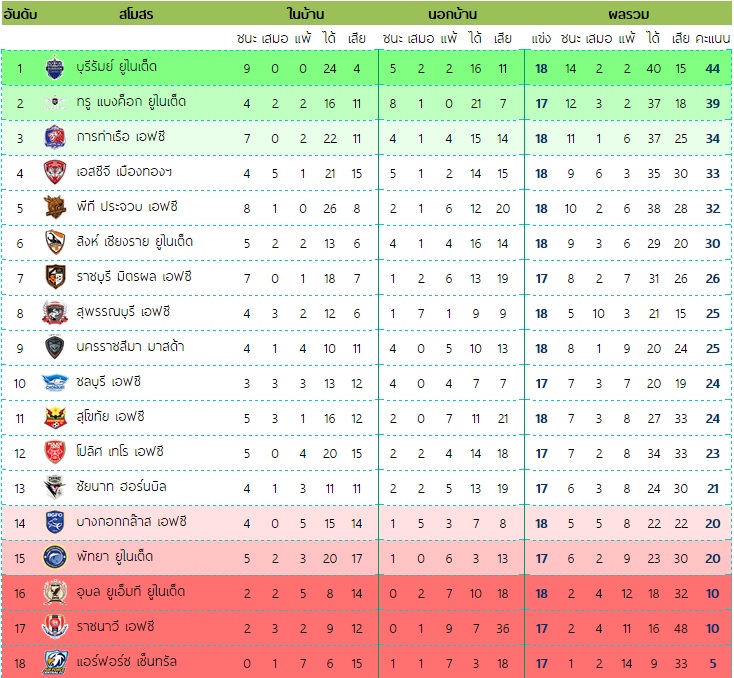
Task: Click the อันดับ rank column header
Action: click(x=20, y=14)
